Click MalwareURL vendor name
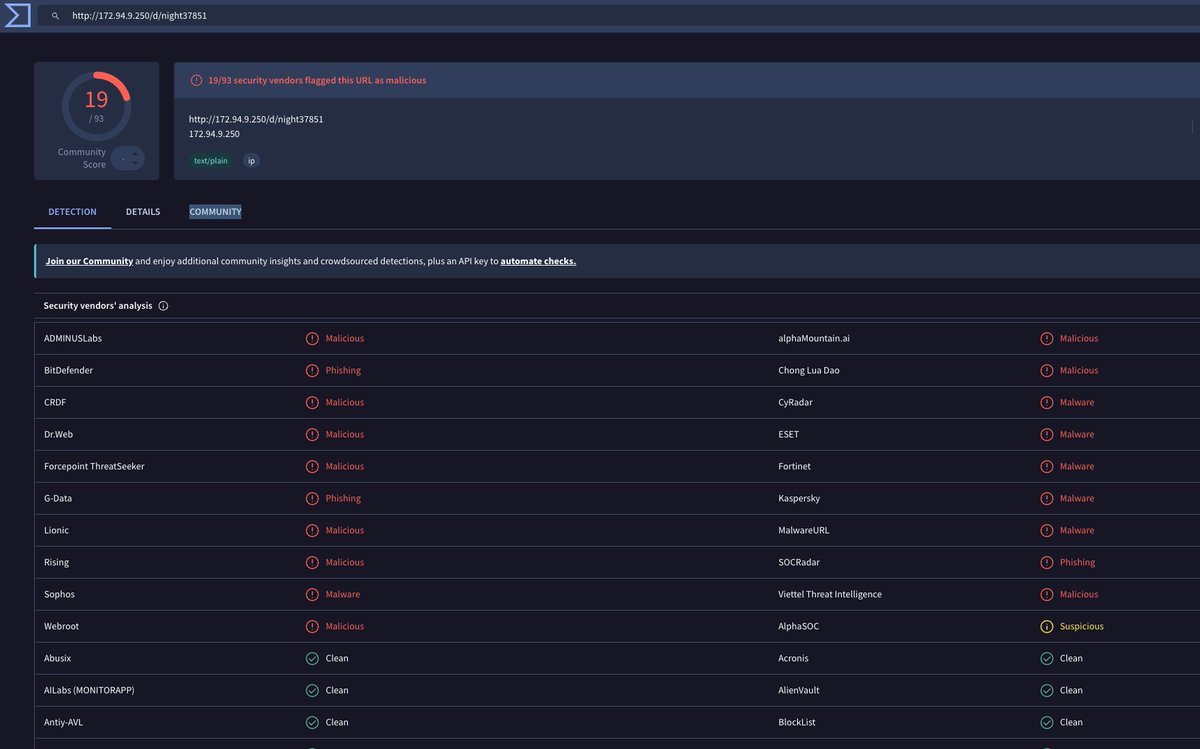This screenshot has width=1200, height=749. [x=804, y=530]
